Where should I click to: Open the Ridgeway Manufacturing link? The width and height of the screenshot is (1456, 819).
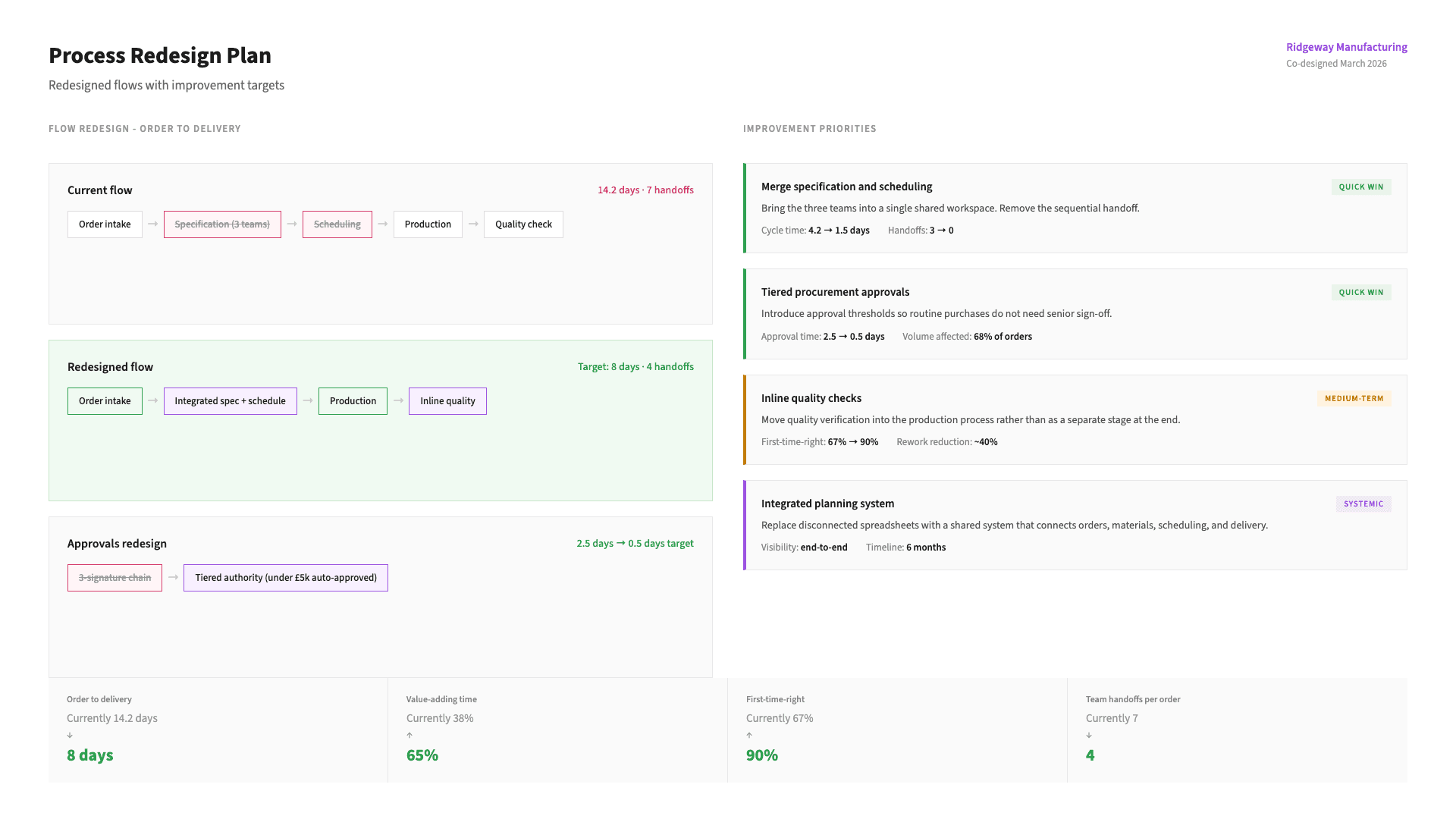1346,47
